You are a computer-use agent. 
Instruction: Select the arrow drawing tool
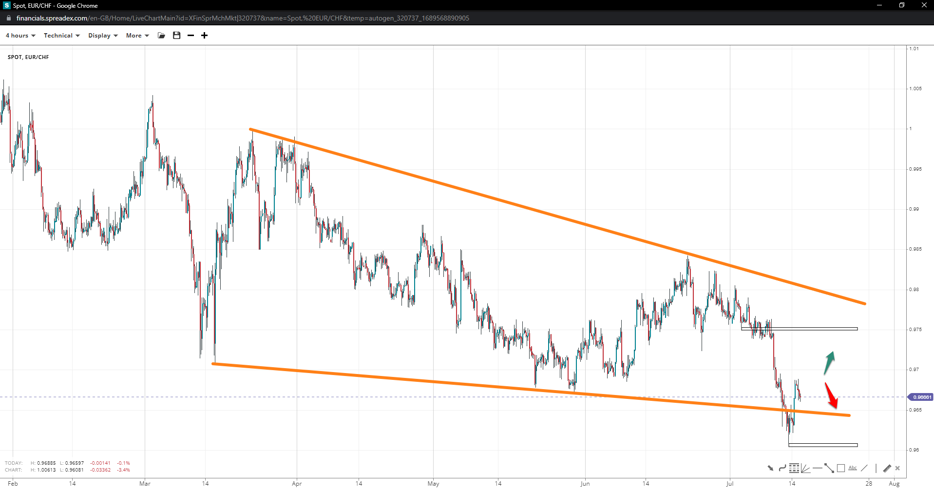coord(770,468)
